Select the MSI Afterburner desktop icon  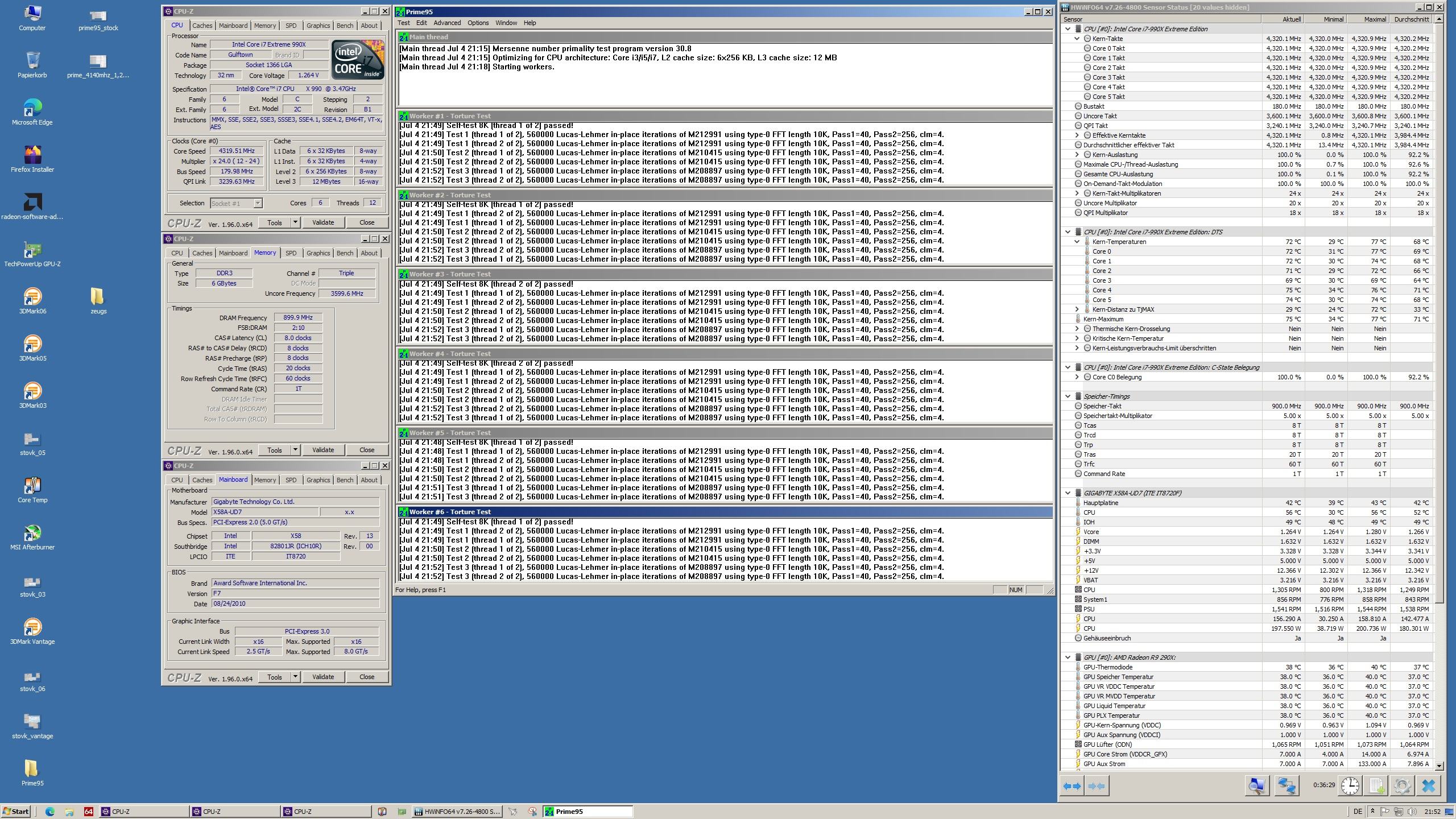pos(32,536)
